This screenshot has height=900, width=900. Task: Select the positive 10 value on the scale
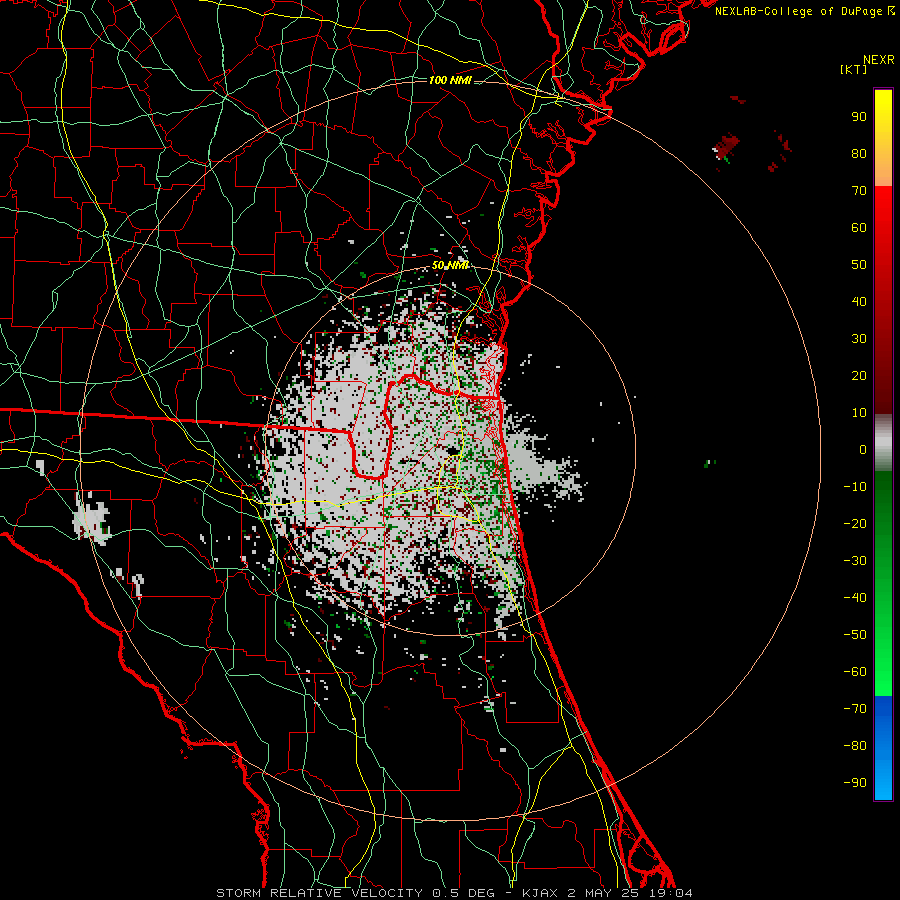tap(859, 412)
